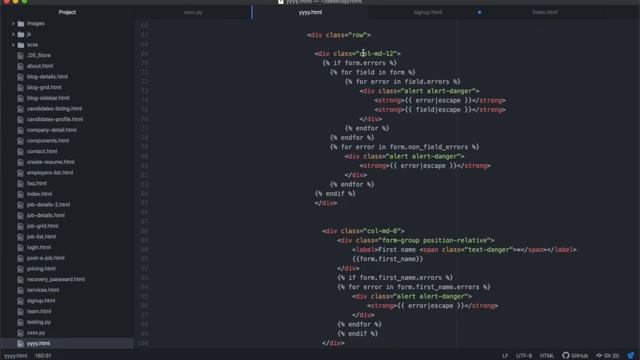
Task: Click the HTML grammar selector
Action: [x=547, y=356]
